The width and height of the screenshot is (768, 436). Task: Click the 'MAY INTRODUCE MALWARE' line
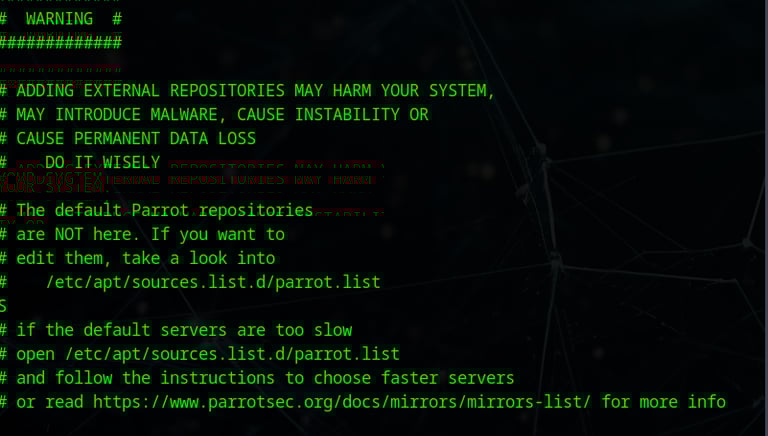click(214, 115)
